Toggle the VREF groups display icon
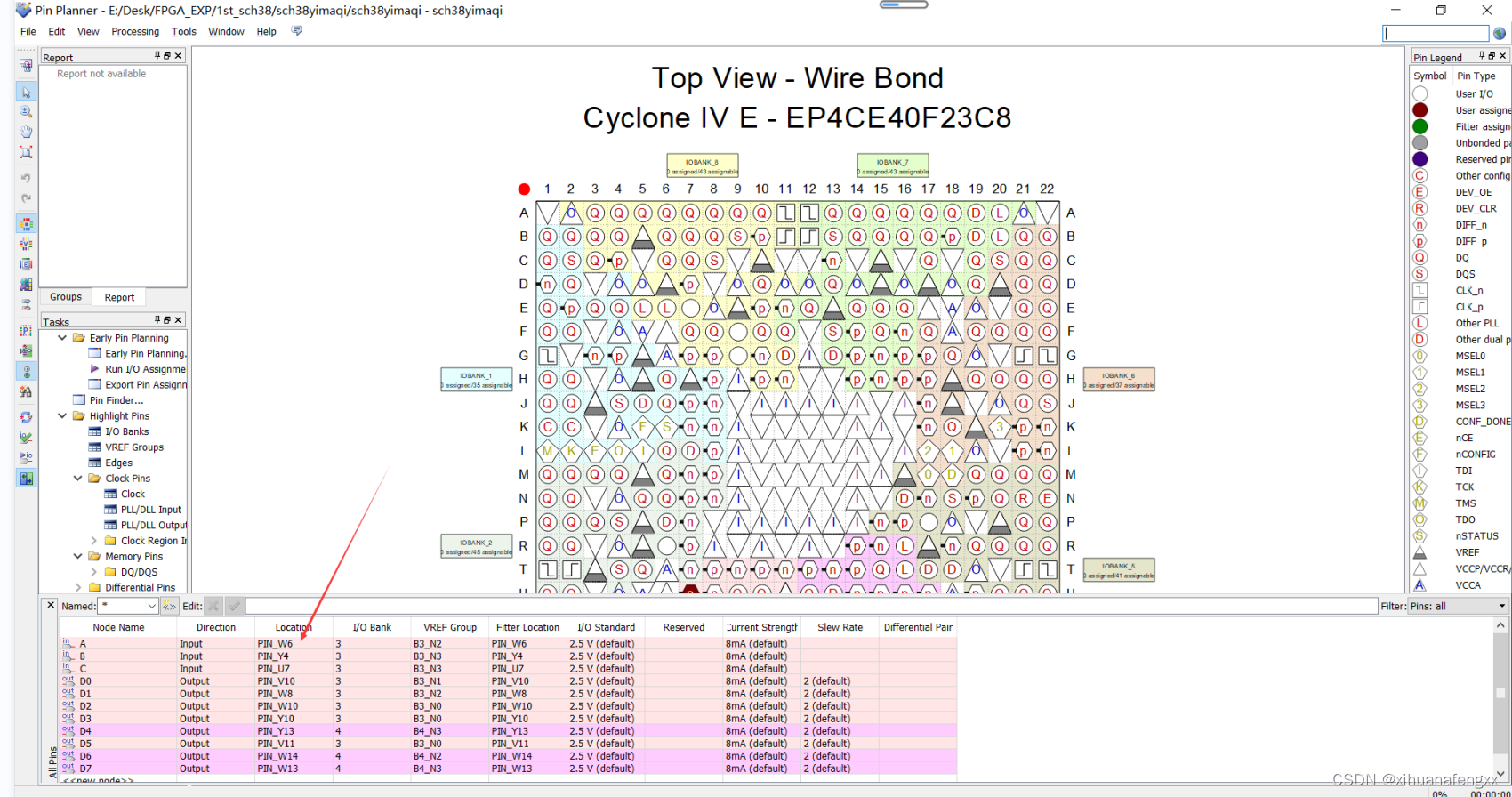 coord(26,244)
